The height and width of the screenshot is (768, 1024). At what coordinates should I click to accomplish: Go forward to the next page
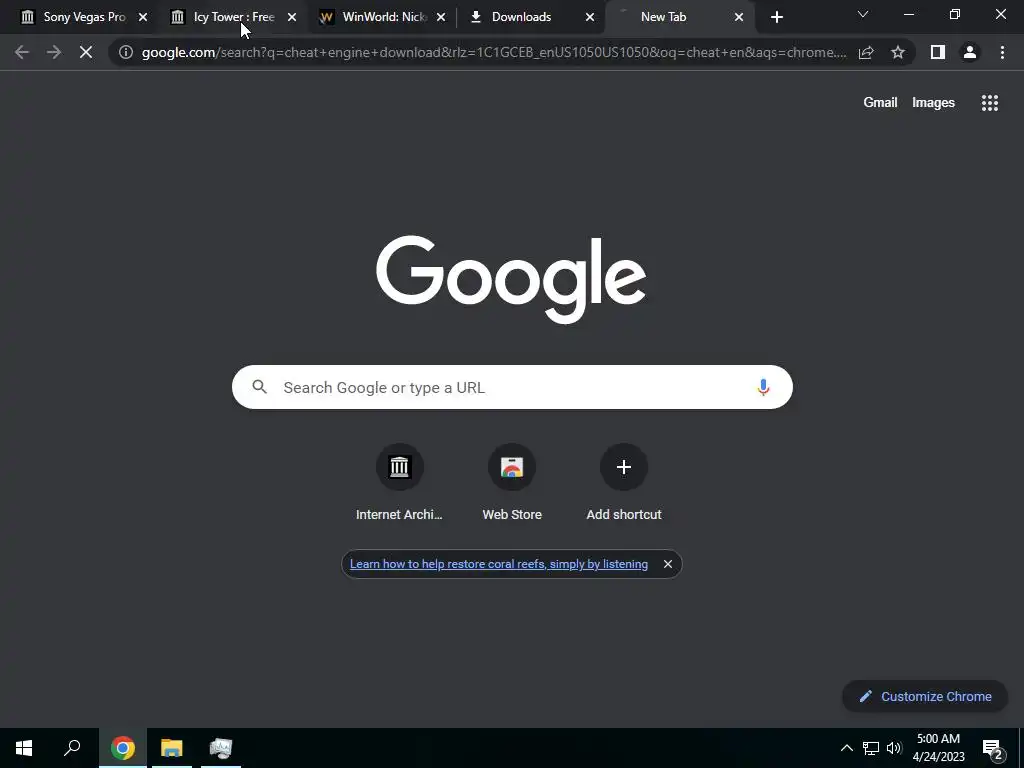pyautogui.click(x=54, y=52)
